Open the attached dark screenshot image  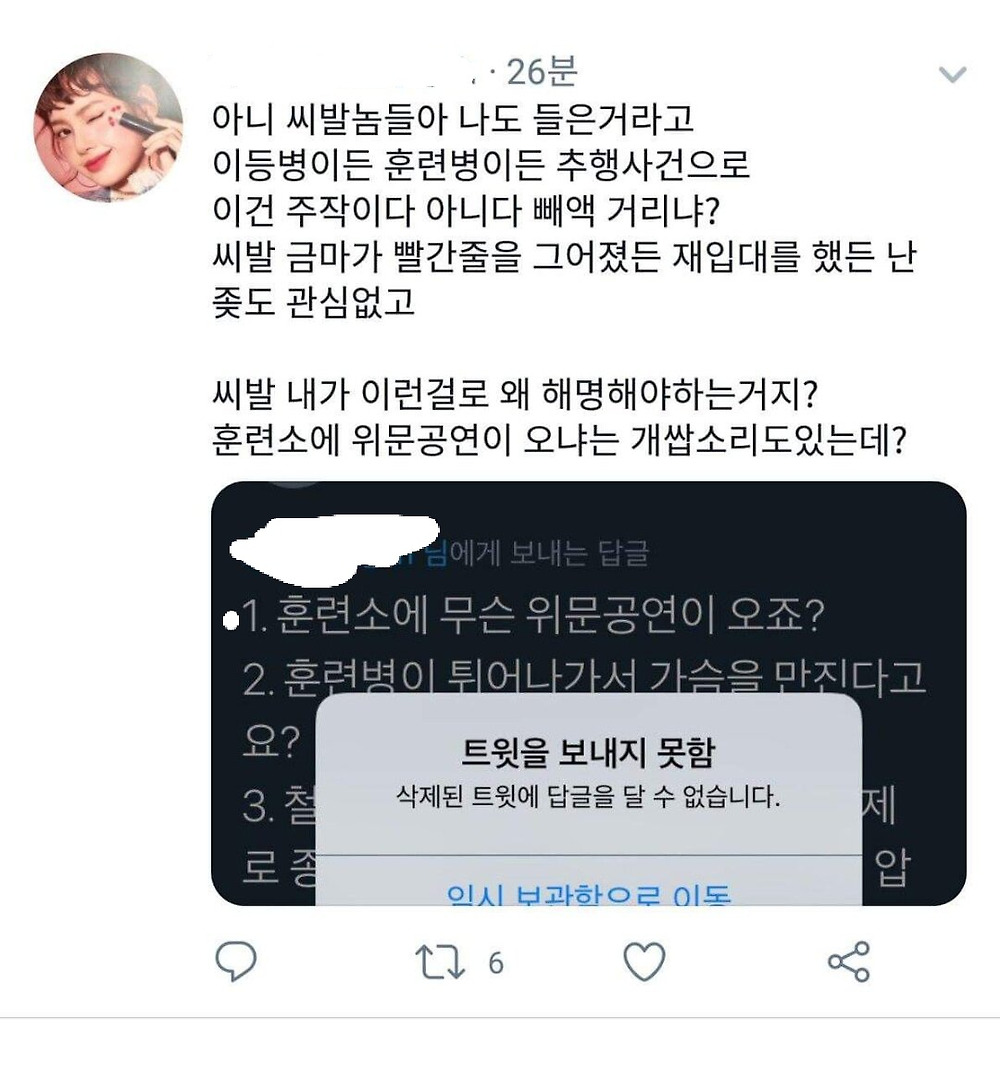588,694
